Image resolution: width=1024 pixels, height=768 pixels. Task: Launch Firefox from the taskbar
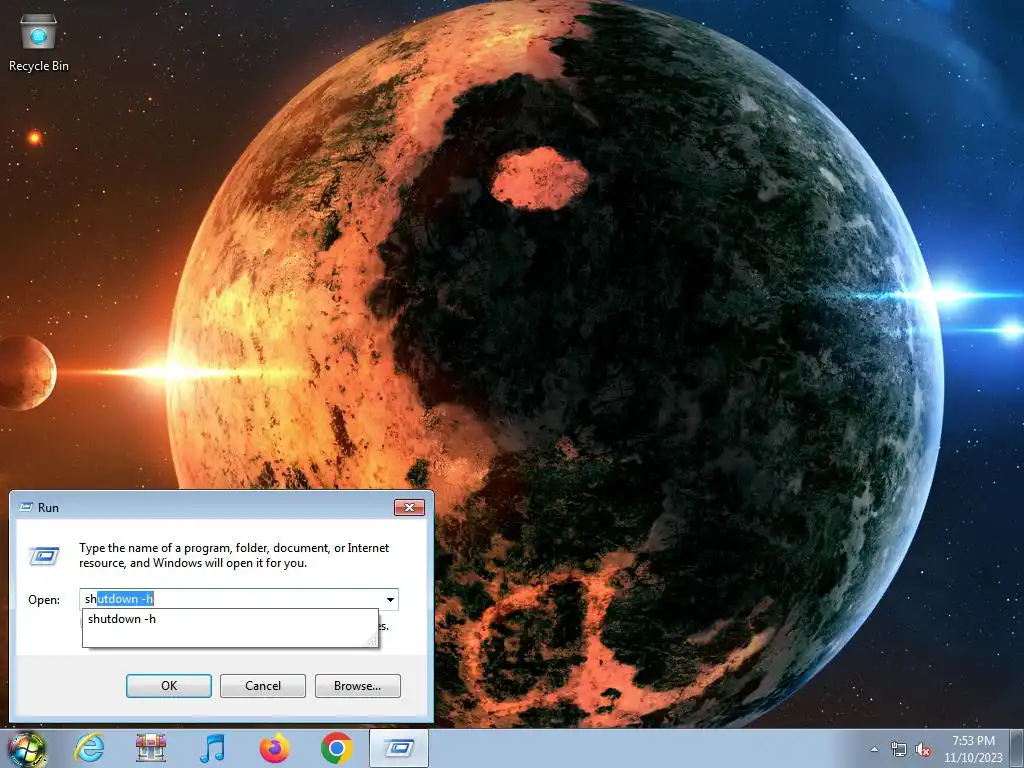point(275,748)
